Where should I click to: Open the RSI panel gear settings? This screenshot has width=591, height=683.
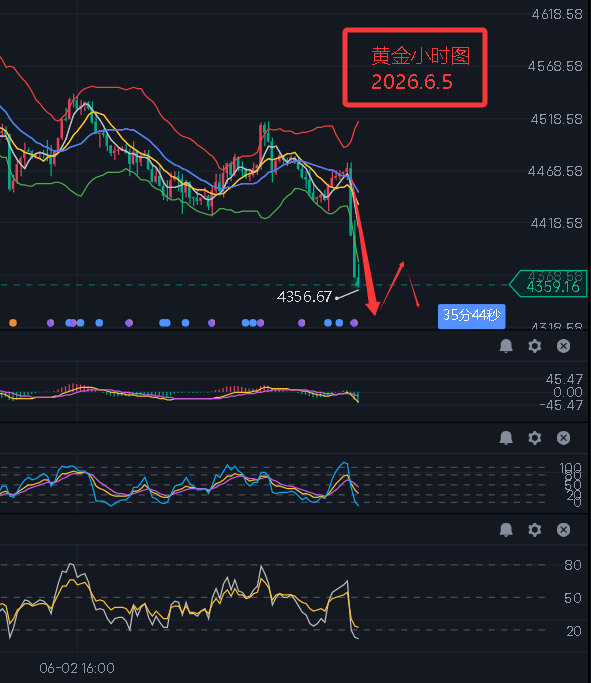(x=534, y=530)
